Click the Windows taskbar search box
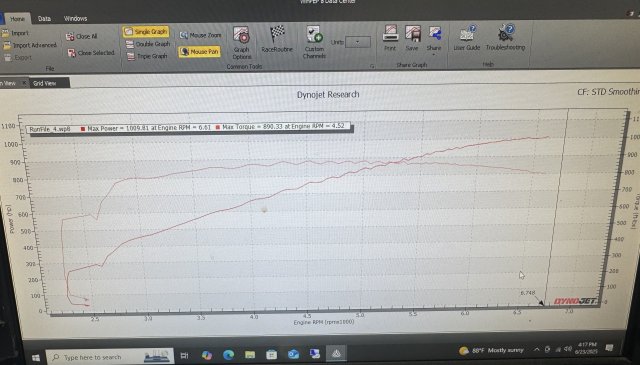This screenshot has width=640, height=365. coord(109,357)
